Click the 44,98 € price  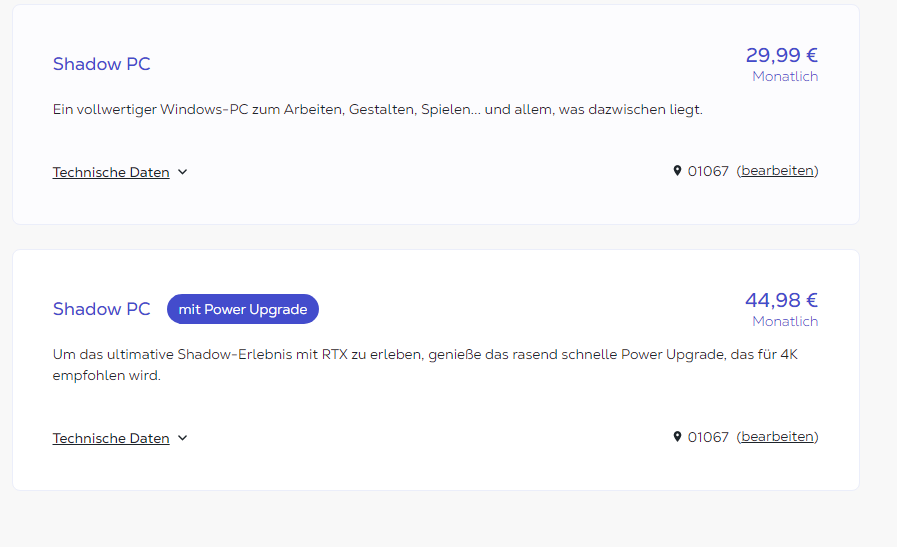coord(781,300)
